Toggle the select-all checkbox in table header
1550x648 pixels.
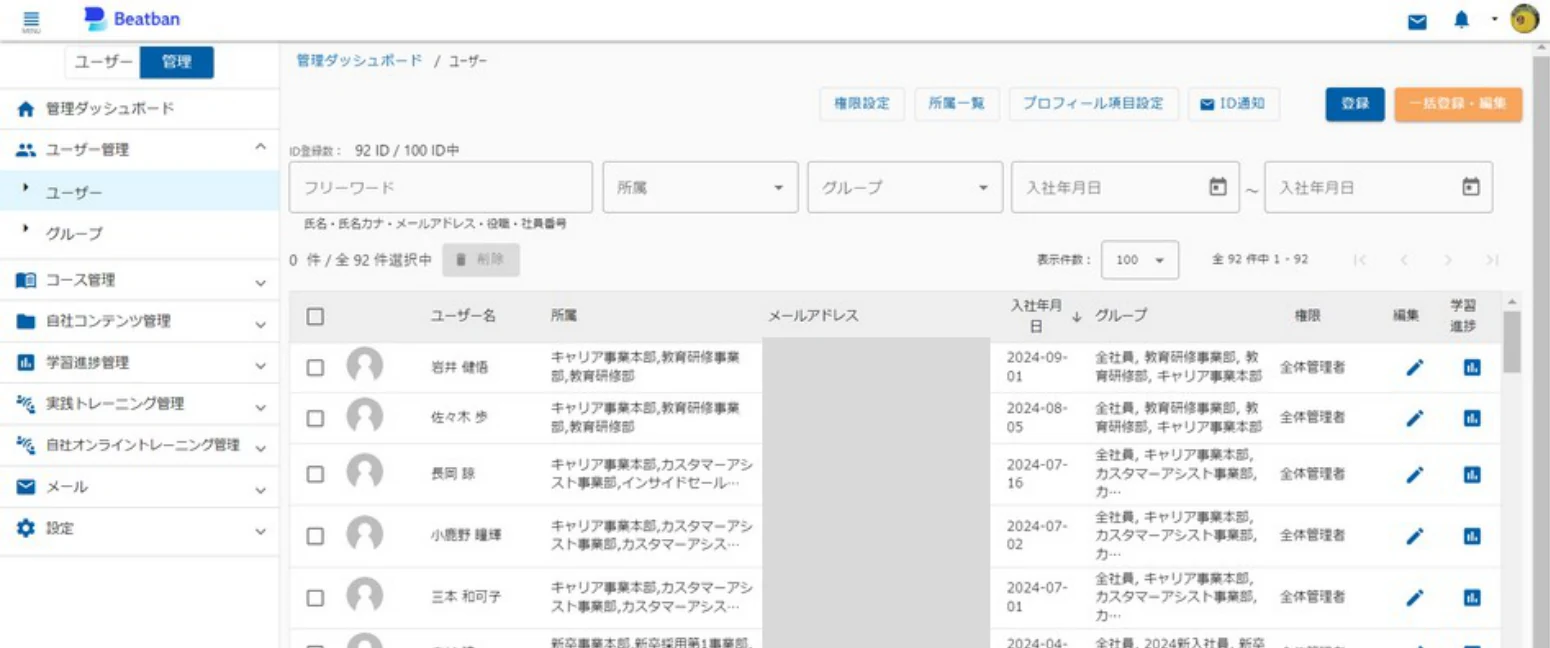pos(315,316)
